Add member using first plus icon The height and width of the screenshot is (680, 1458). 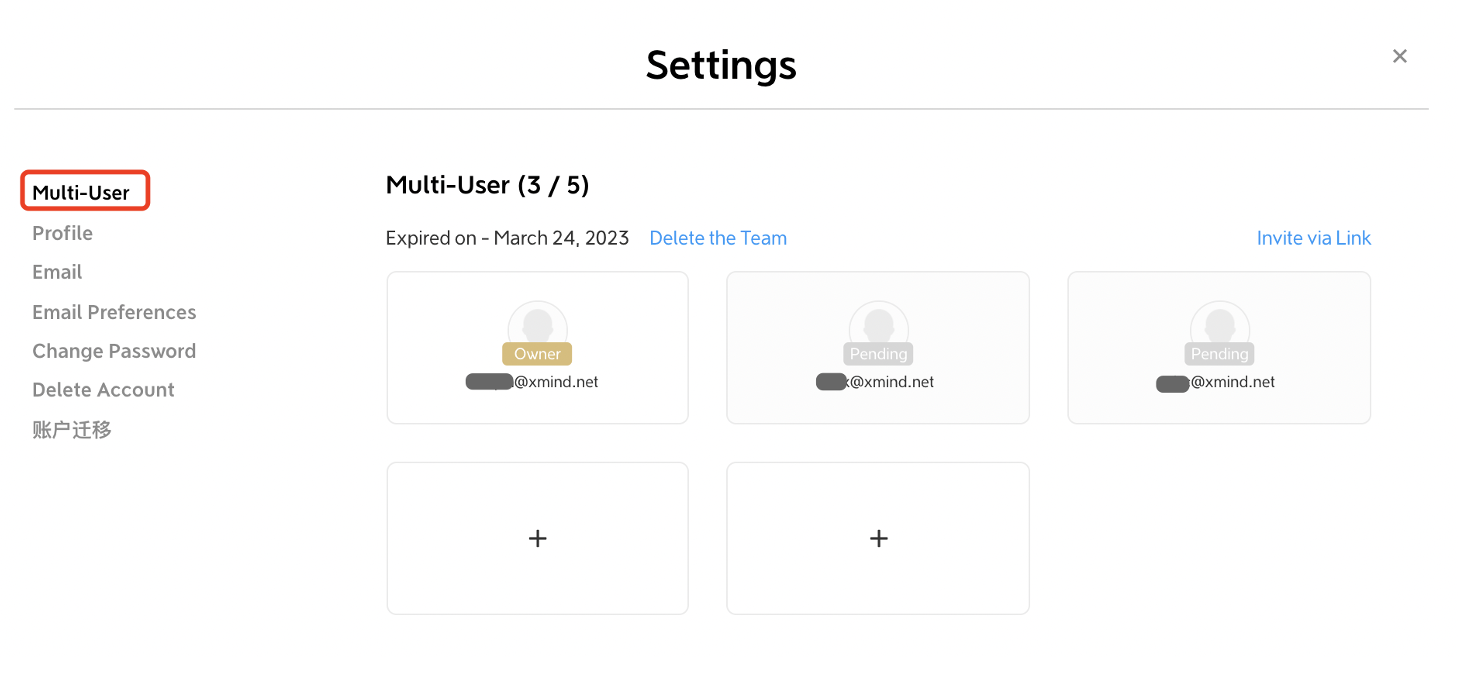tap(538, 538)
